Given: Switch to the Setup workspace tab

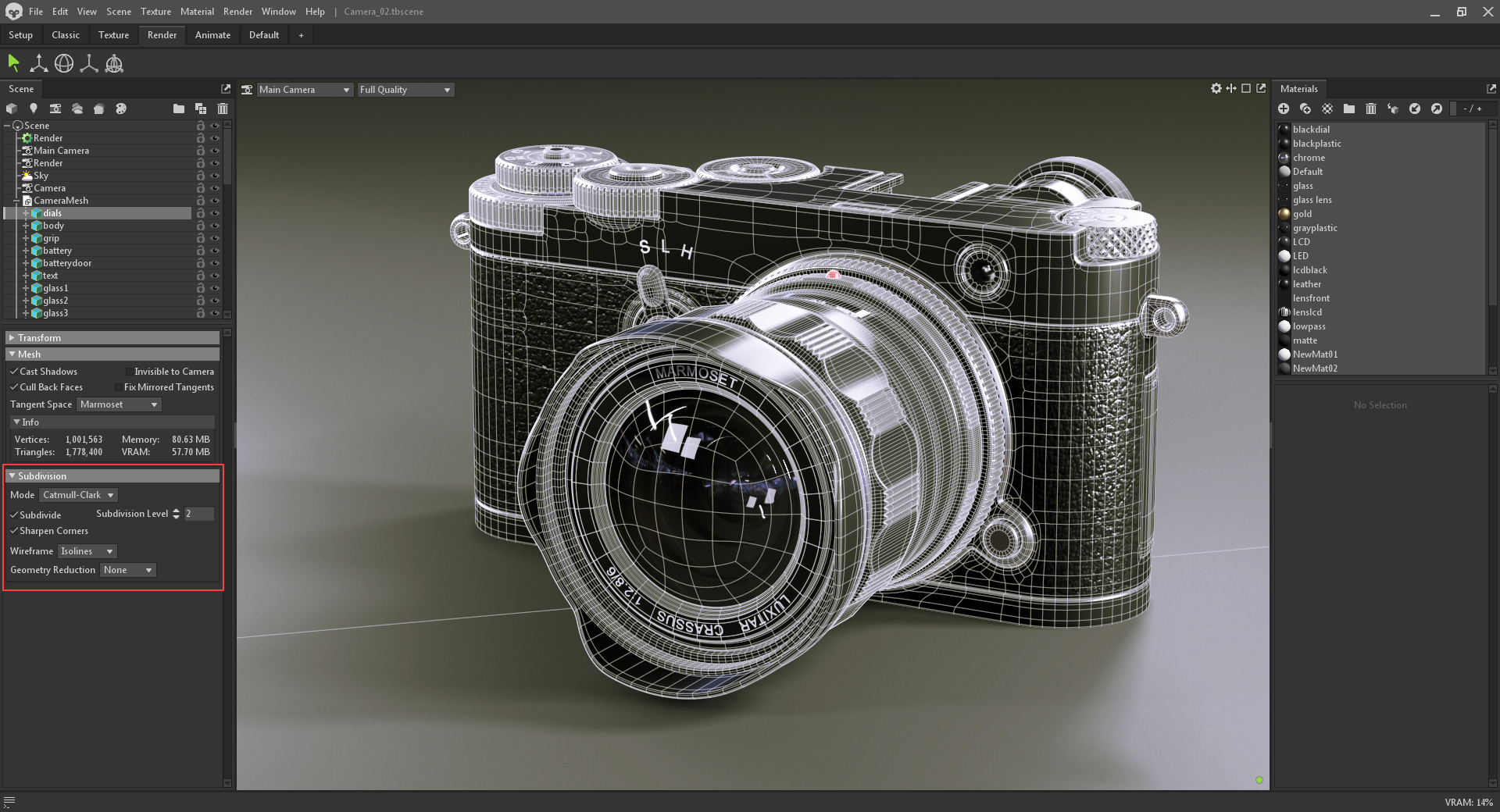Looking at the screenshot, I should click(x=21, y=35).
